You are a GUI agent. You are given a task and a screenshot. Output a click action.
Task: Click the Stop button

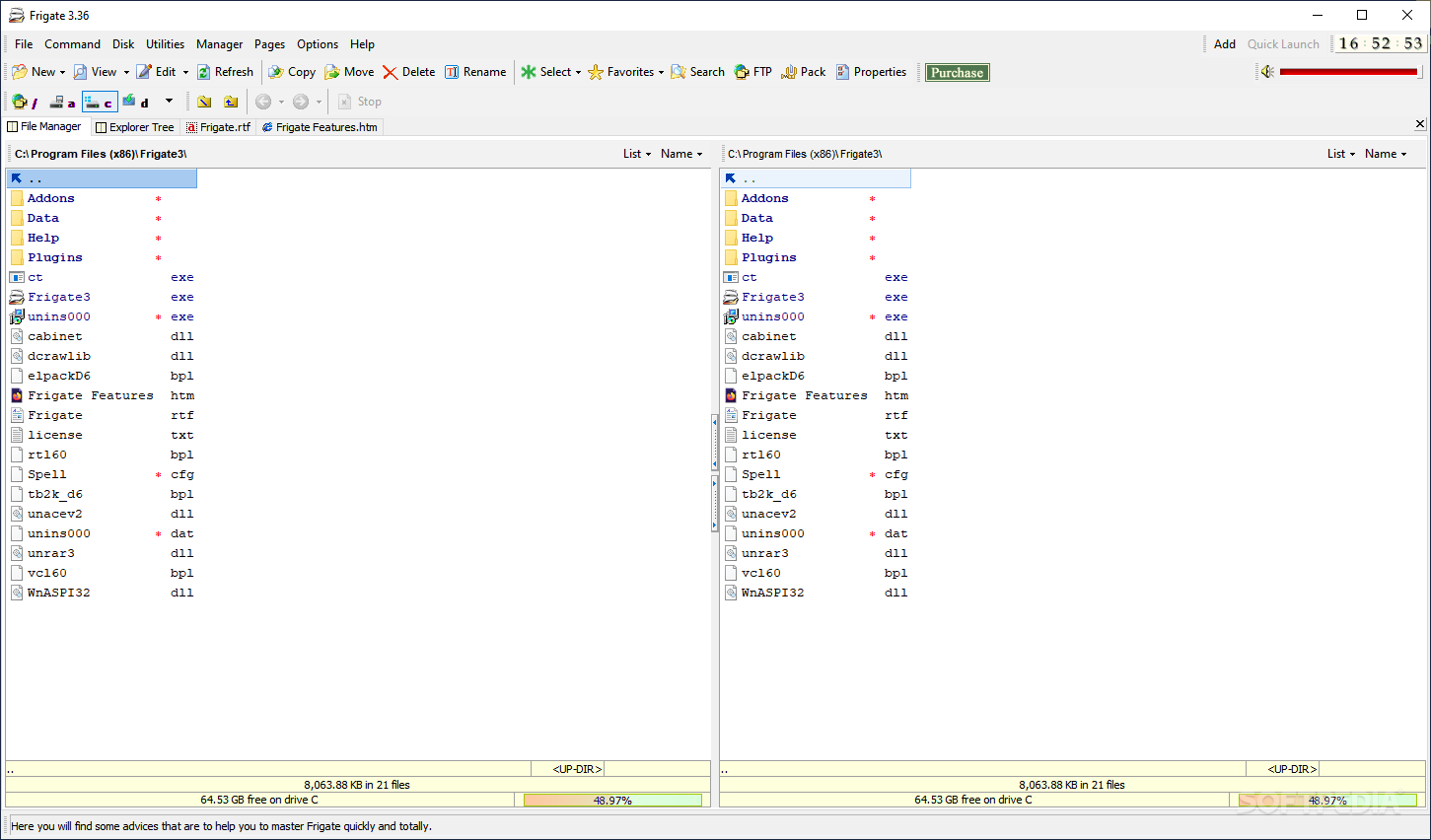pyautogui.click(x=360, y=102)
